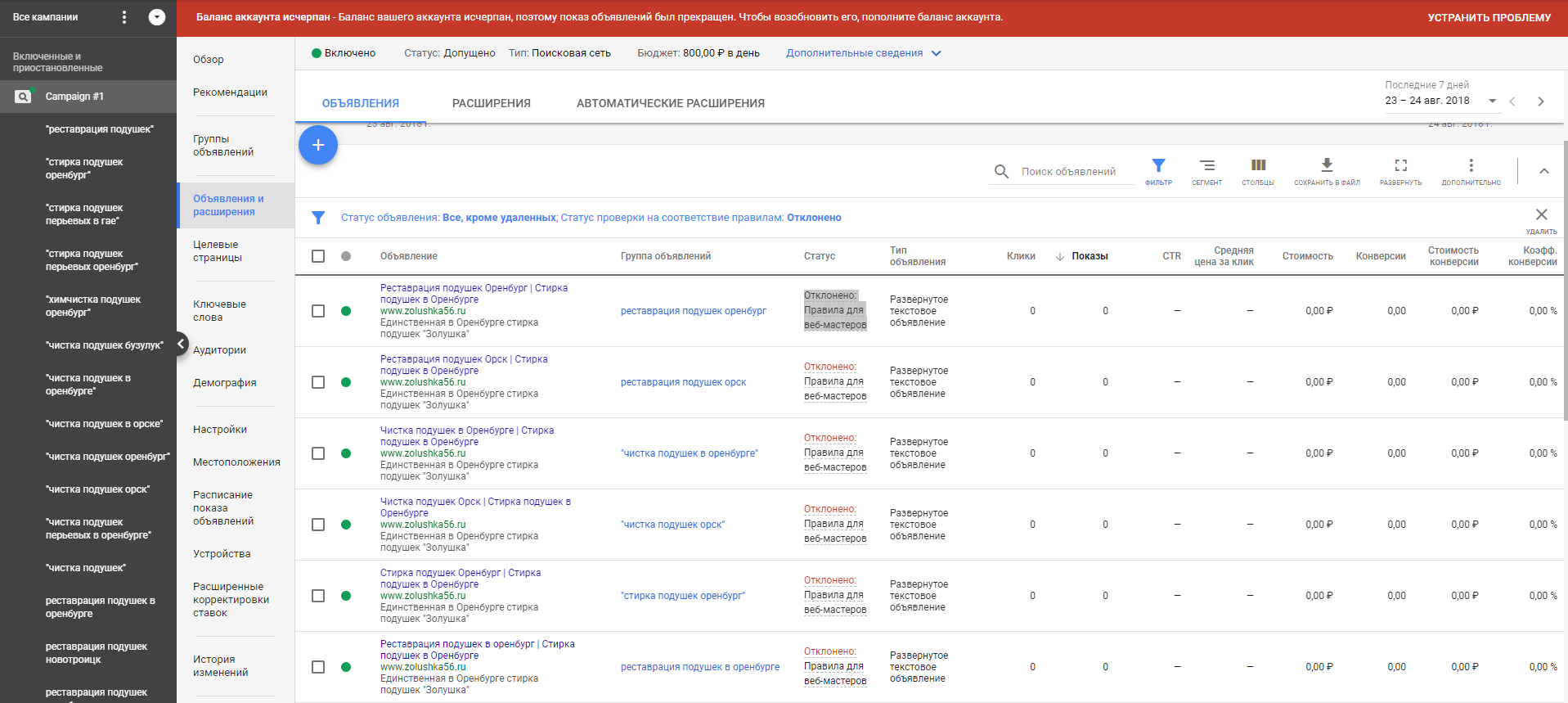
Task: Open the Фильтр funnel tool
Action: (1158, 171)
